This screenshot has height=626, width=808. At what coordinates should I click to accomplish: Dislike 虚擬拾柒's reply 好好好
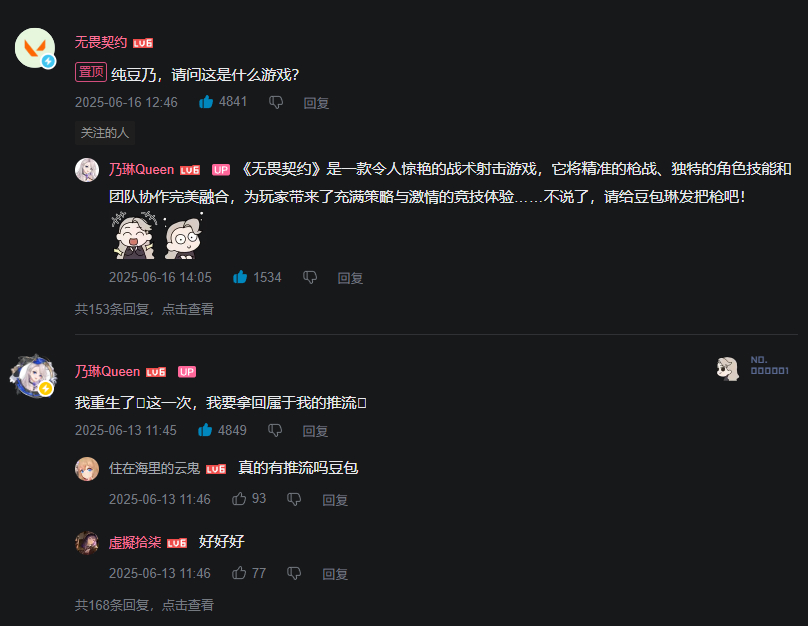point(294,573)
